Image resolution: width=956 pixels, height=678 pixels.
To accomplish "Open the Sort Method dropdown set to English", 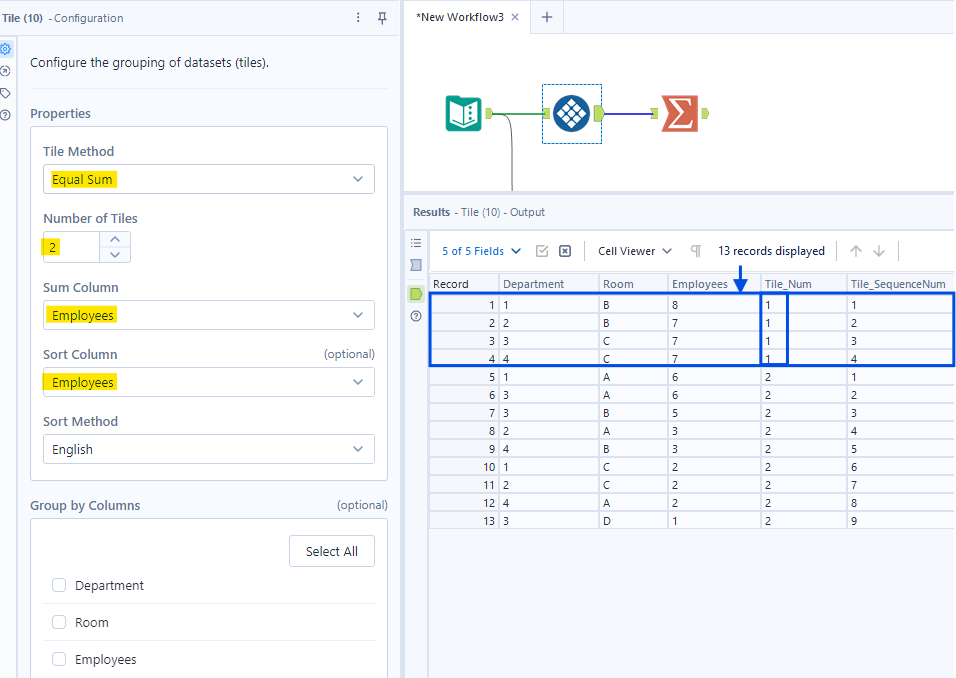I will (209, 449).
